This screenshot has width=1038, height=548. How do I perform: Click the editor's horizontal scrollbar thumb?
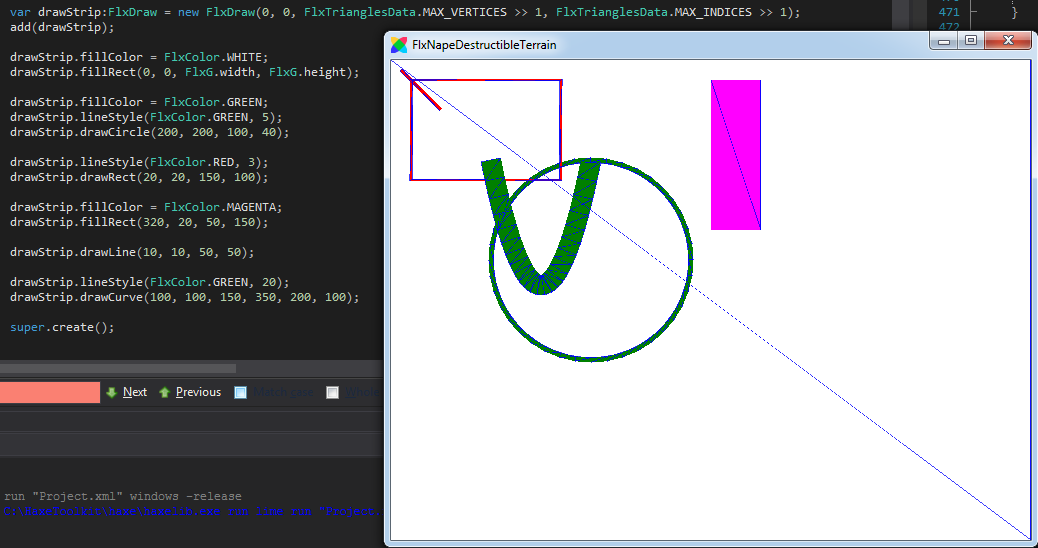[x=118, y=368]
